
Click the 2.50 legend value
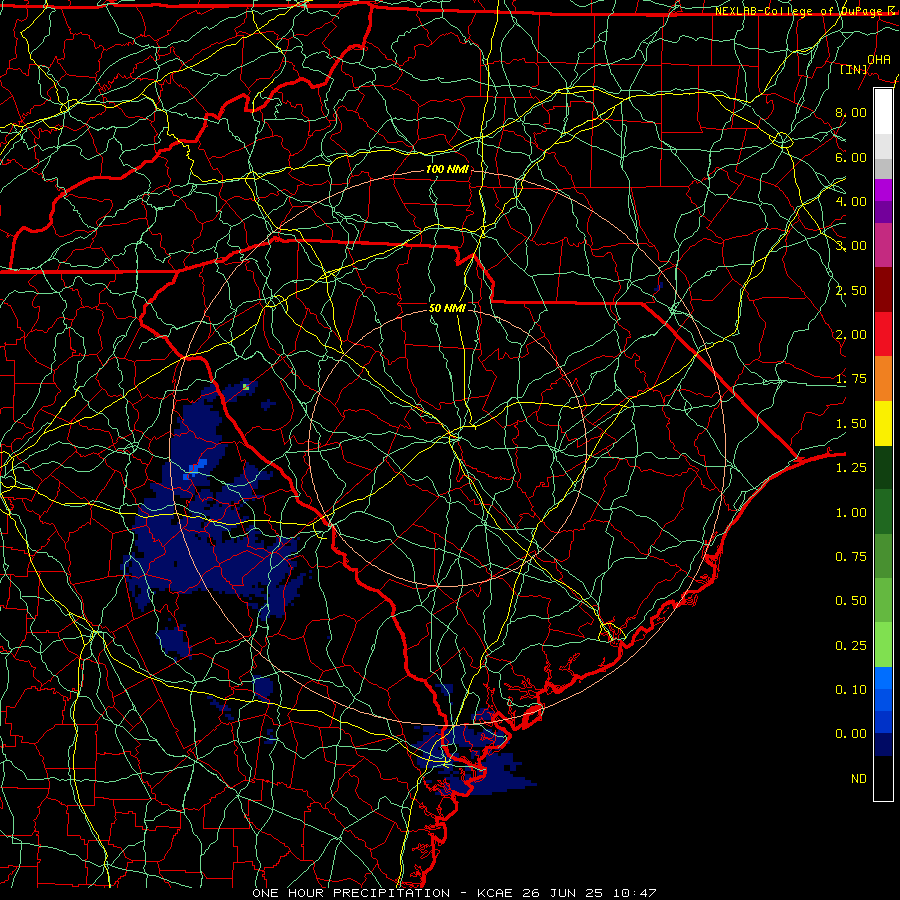coord(851,290)
